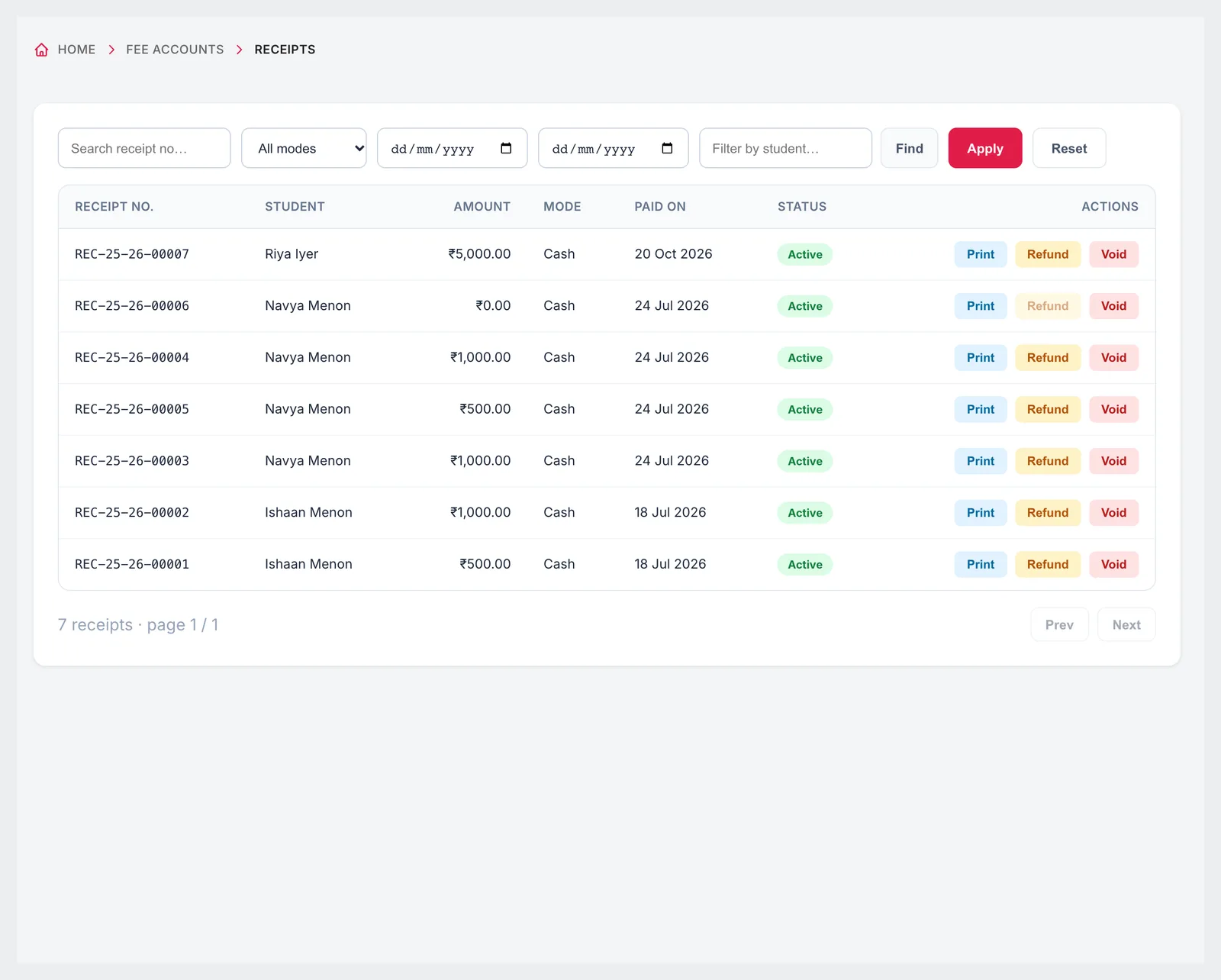Void receipt REC-25-26-00003
1221x980 pixels.
coord(1113,461)
